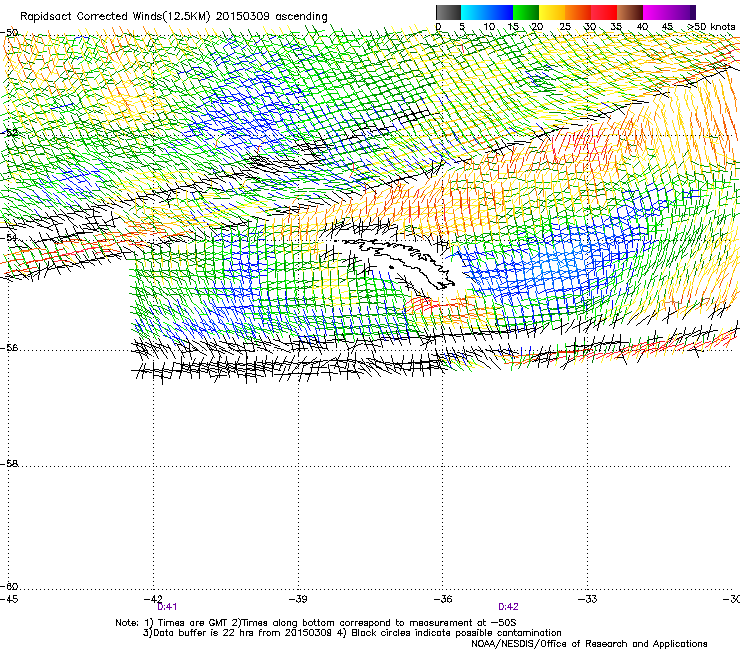Click the '-54' latitude axis label
Screen dimensions: 740x650
(9, 238)
